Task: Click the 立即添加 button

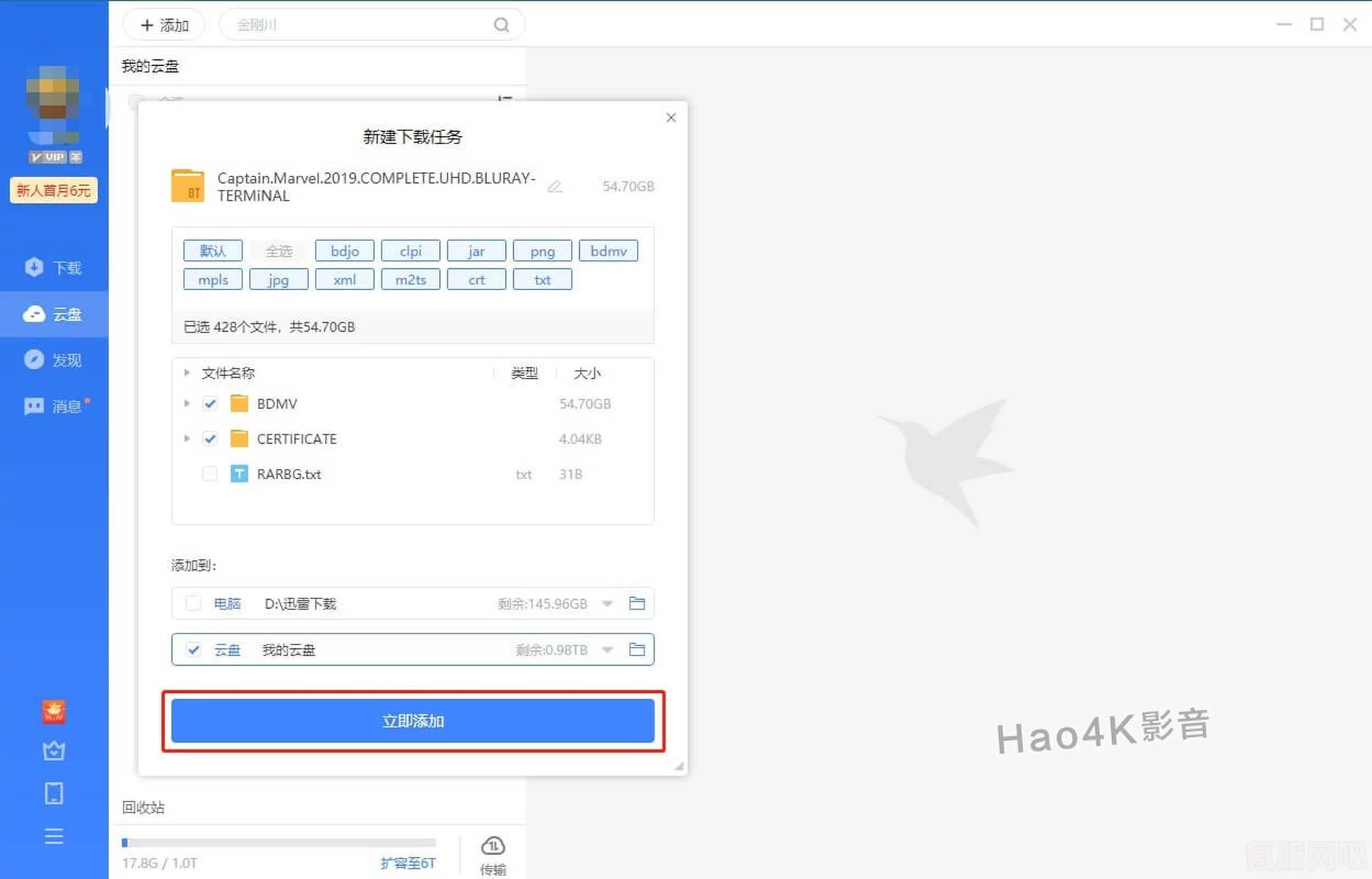Action: click(413, 721)
